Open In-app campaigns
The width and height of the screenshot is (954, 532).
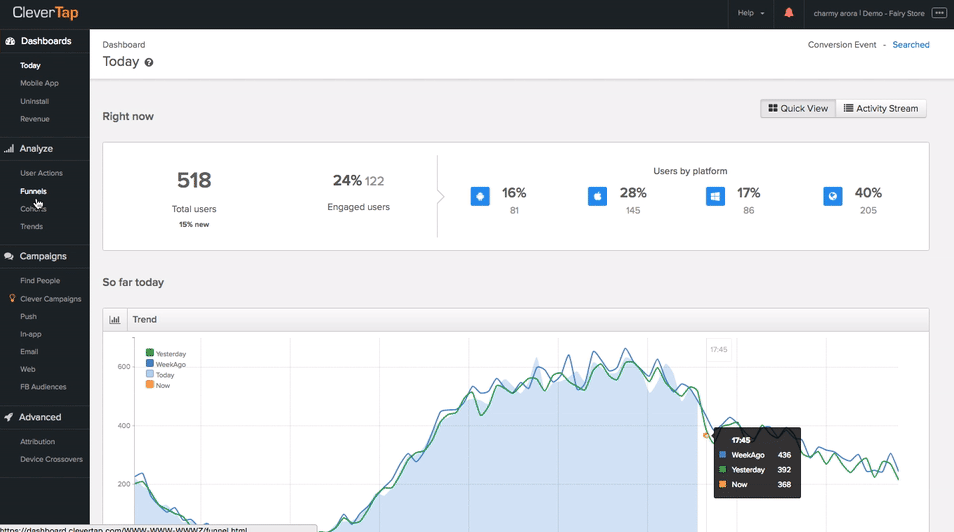(31, 334)
